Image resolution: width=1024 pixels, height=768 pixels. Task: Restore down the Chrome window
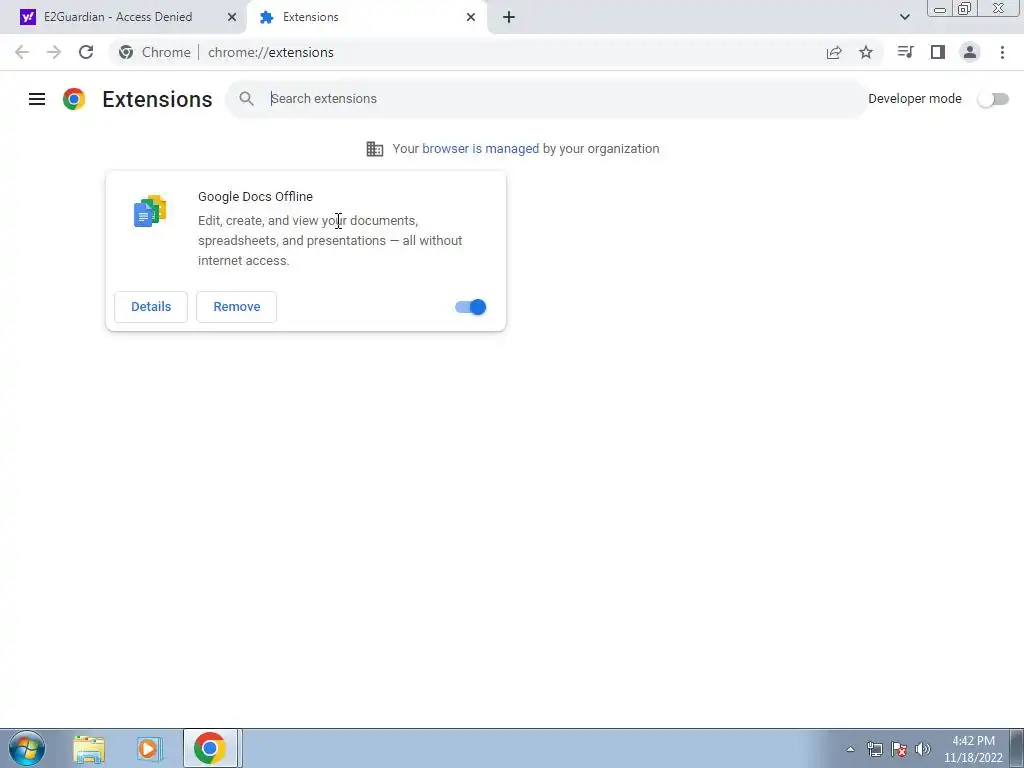click(x=964, y=8)
